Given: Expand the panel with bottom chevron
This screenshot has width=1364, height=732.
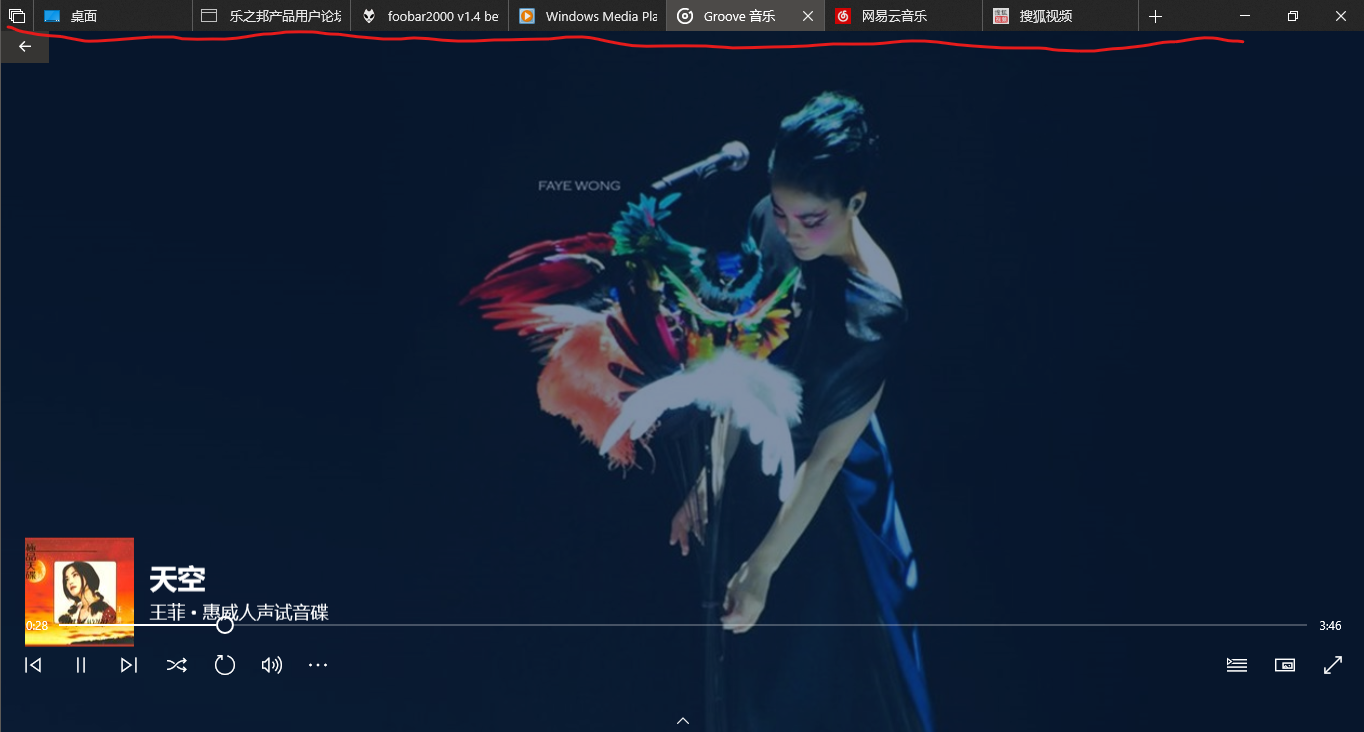Looking at the screenshot, I should point(683,720).
